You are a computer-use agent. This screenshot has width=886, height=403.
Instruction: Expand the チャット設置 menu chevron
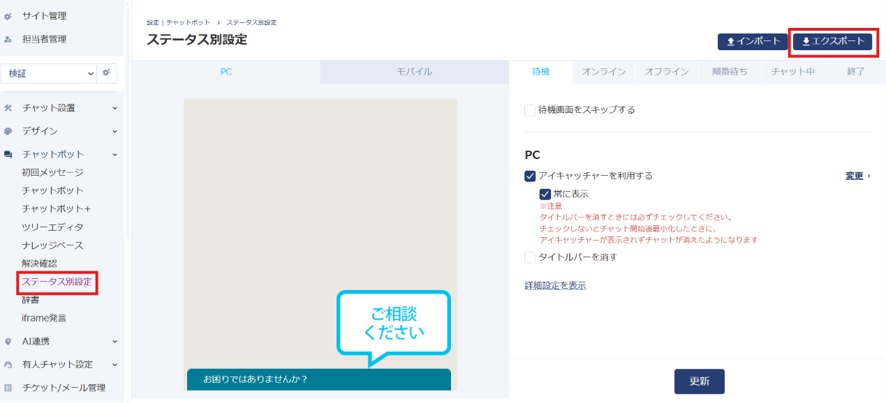pos(115,108)
